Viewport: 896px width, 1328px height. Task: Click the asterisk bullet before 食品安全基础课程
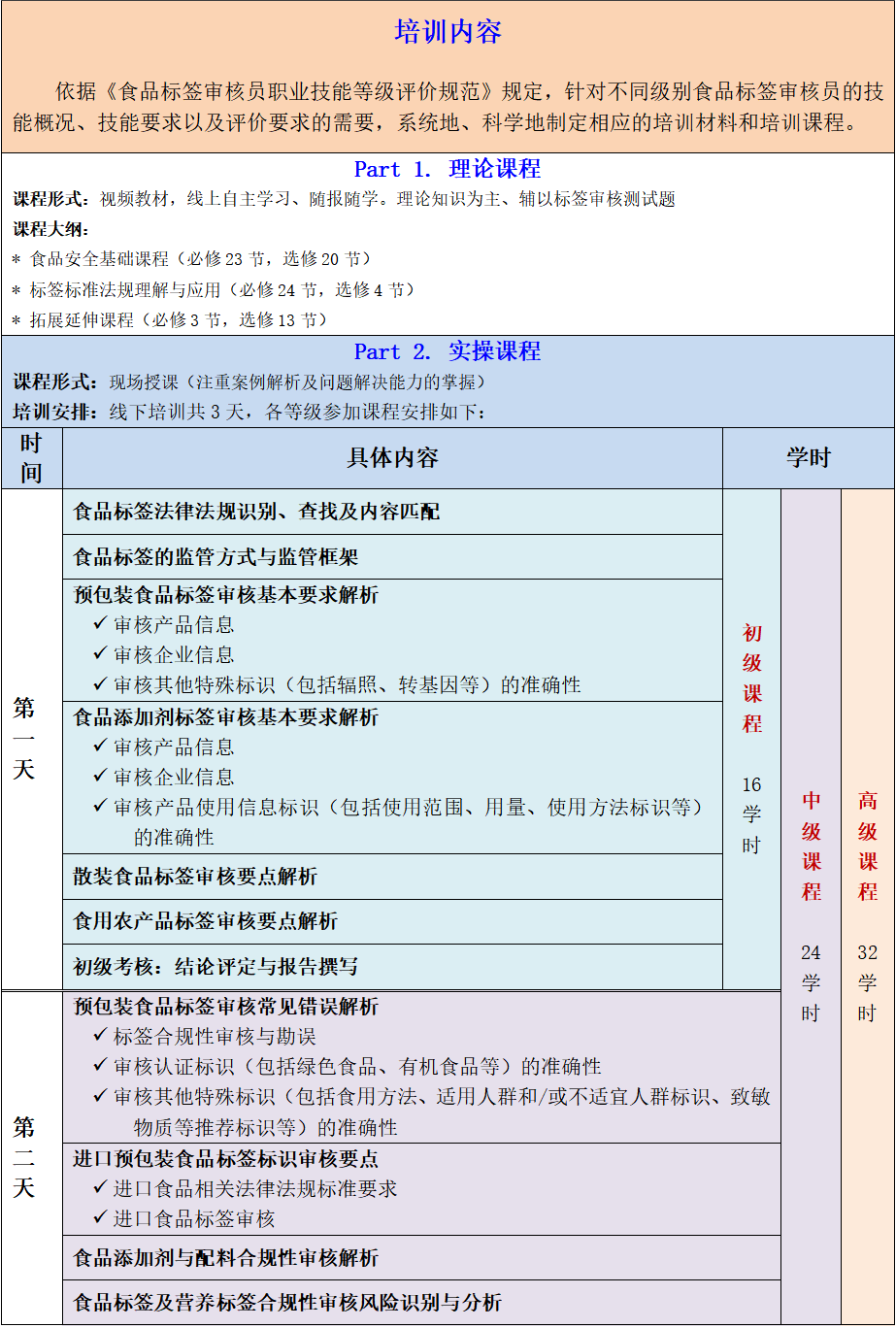[x=17, y=260]
